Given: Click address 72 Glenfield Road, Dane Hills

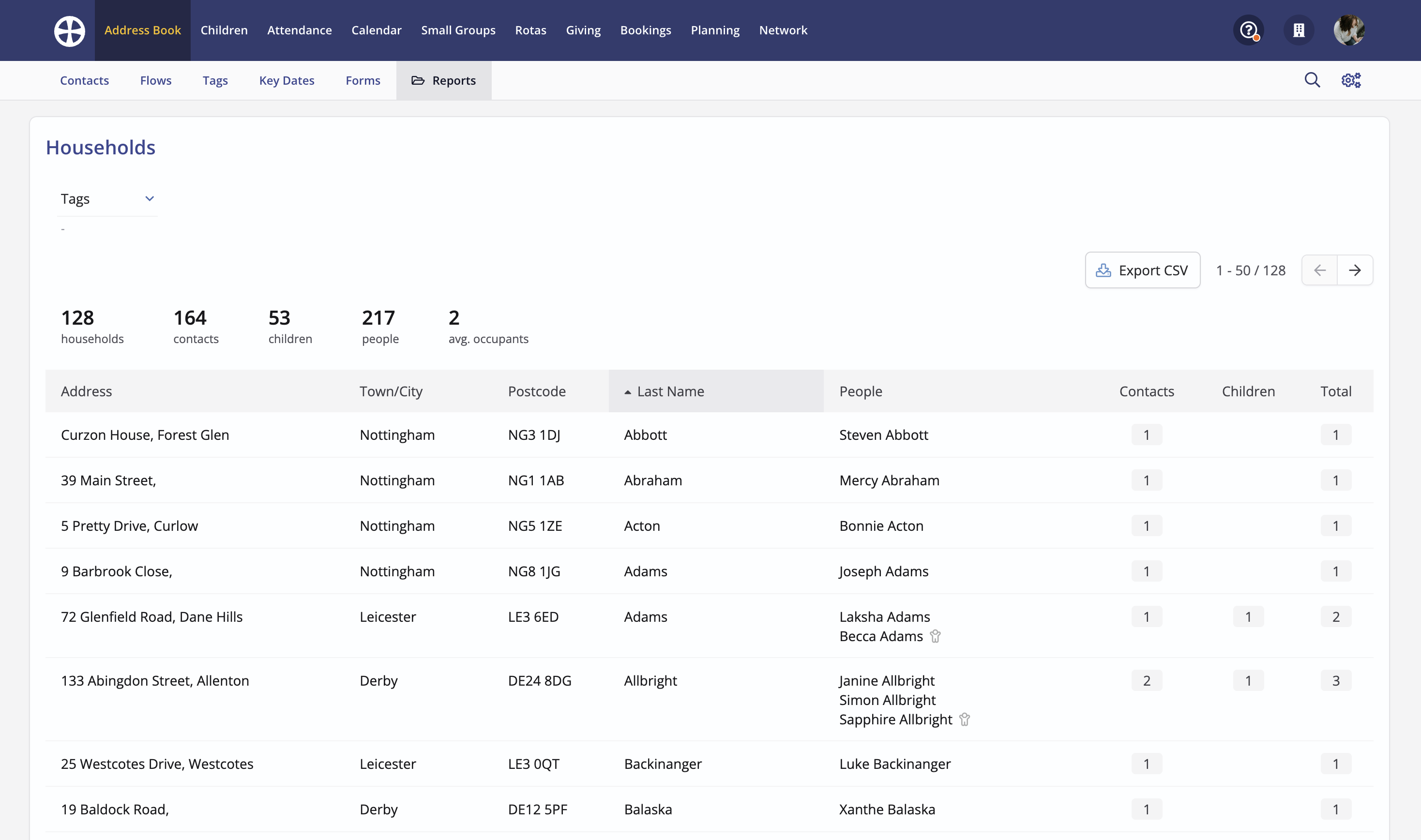Looking at the screenshot, I should (x=151, y=616).
